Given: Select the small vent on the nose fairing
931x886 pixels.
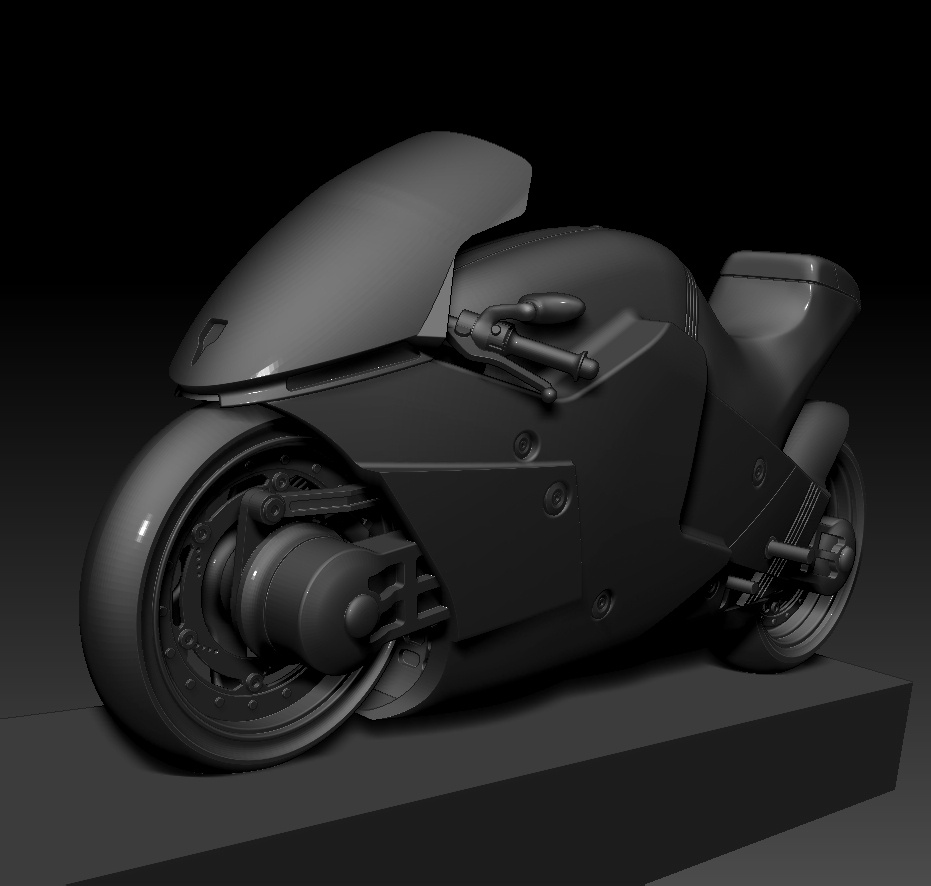Looking at the screenshot, I should pos(209,339).
